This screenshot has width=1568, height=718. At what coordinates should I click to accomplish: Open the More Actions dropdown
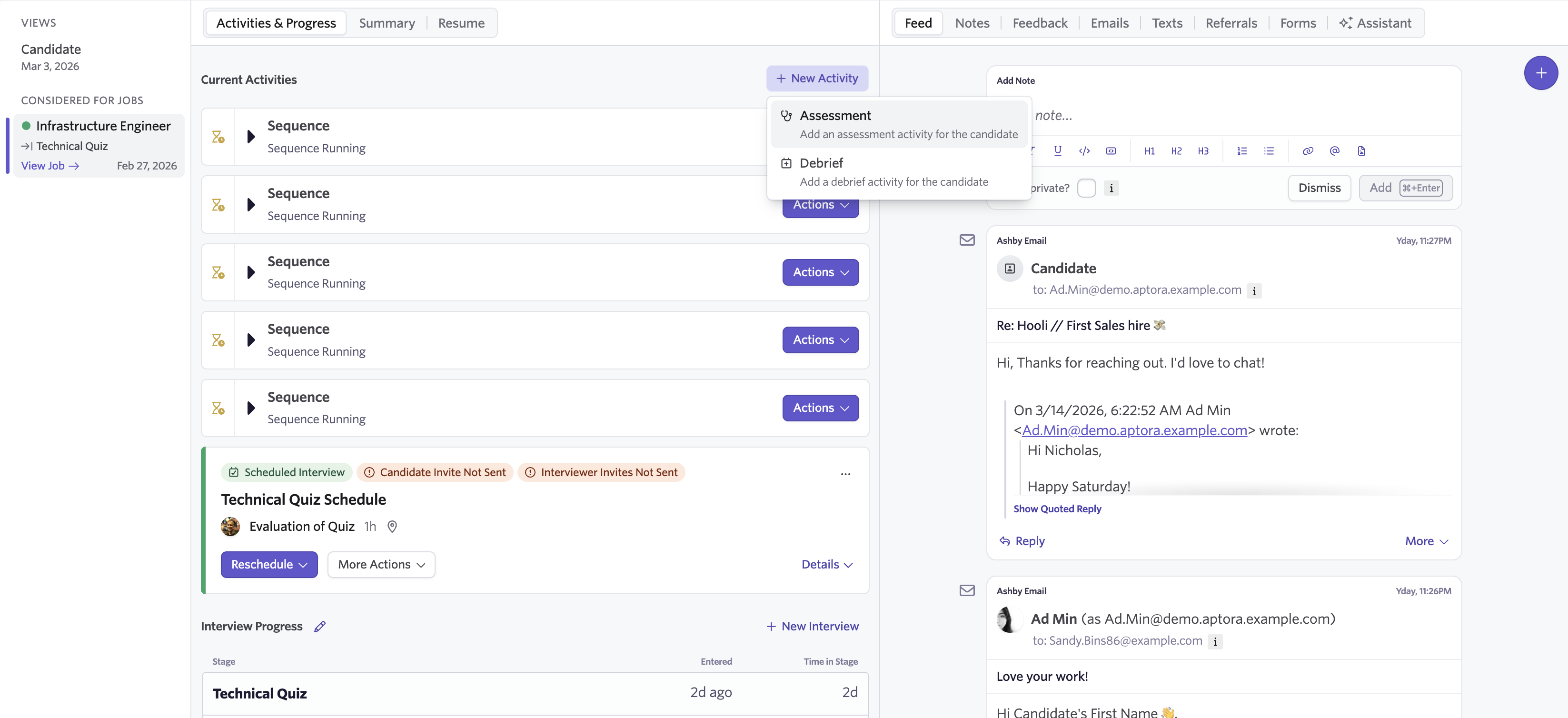tap(381, 565)
